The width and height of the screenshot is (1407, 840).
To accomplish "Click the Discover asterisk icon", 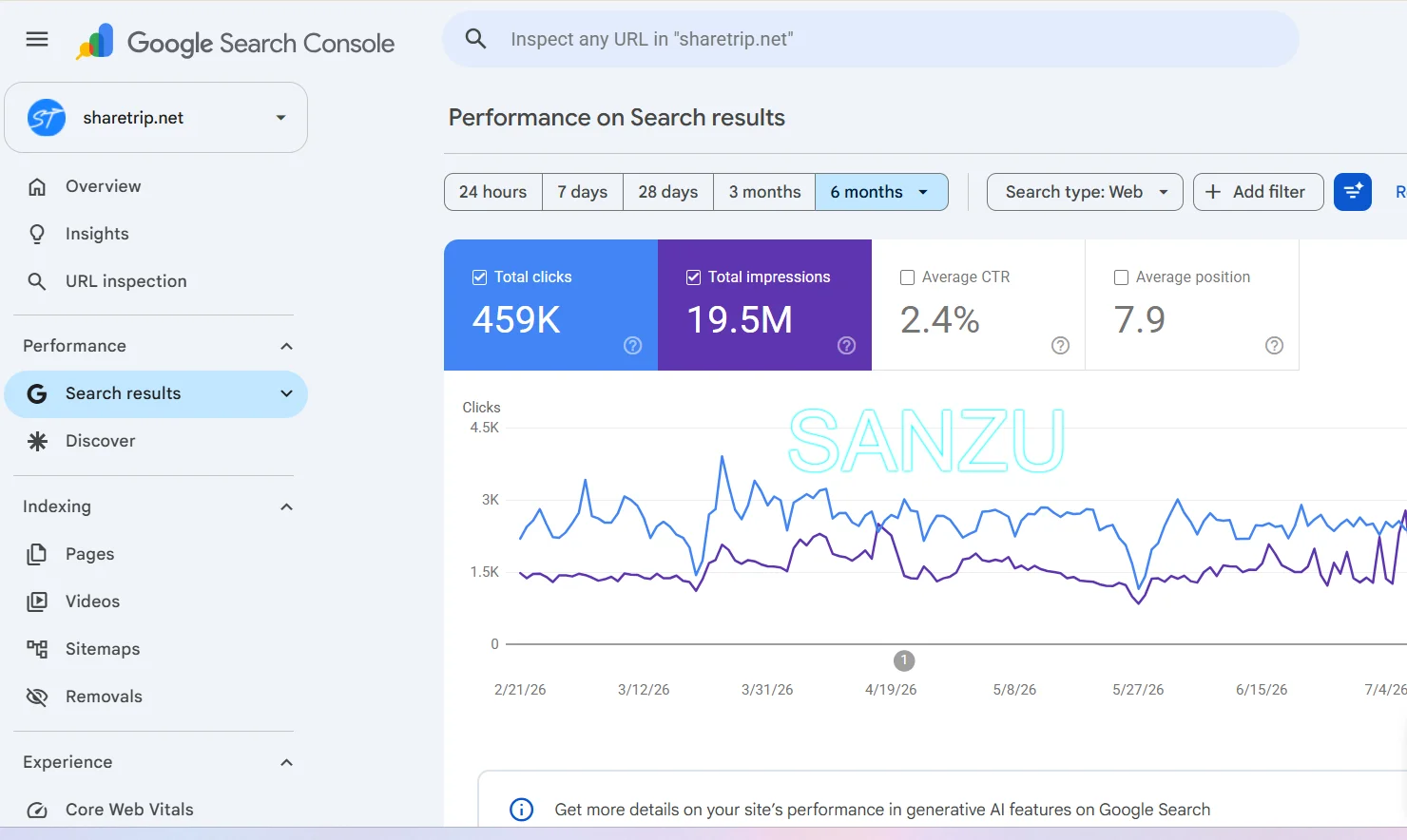I will pyautogui.click(x=37, y=441).
